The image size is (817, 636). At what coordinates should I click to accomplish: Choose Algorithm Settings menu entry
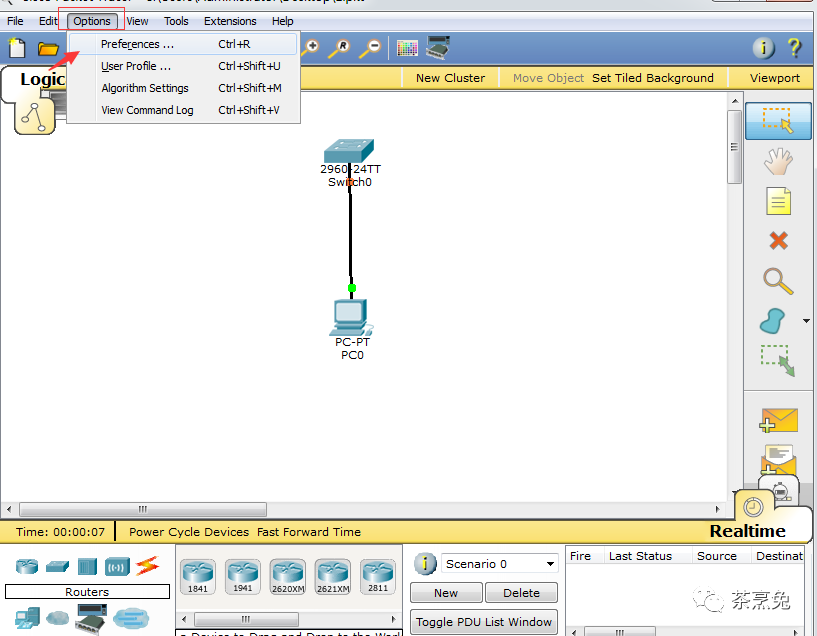183,88
